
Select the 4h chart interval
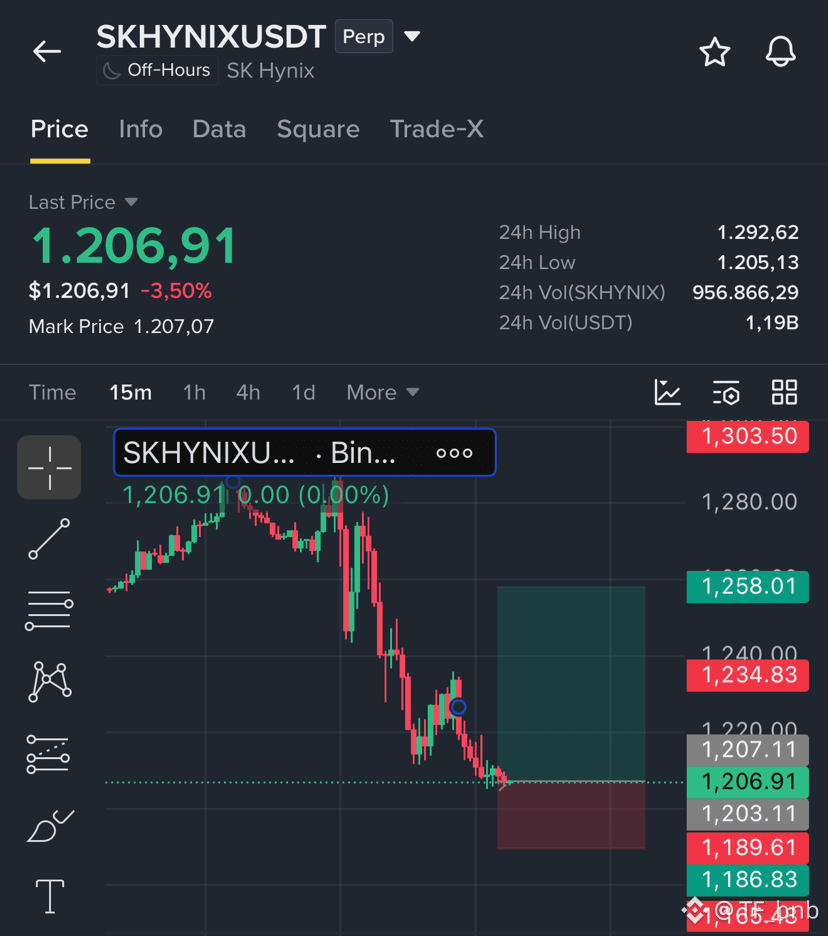[248, 392]
